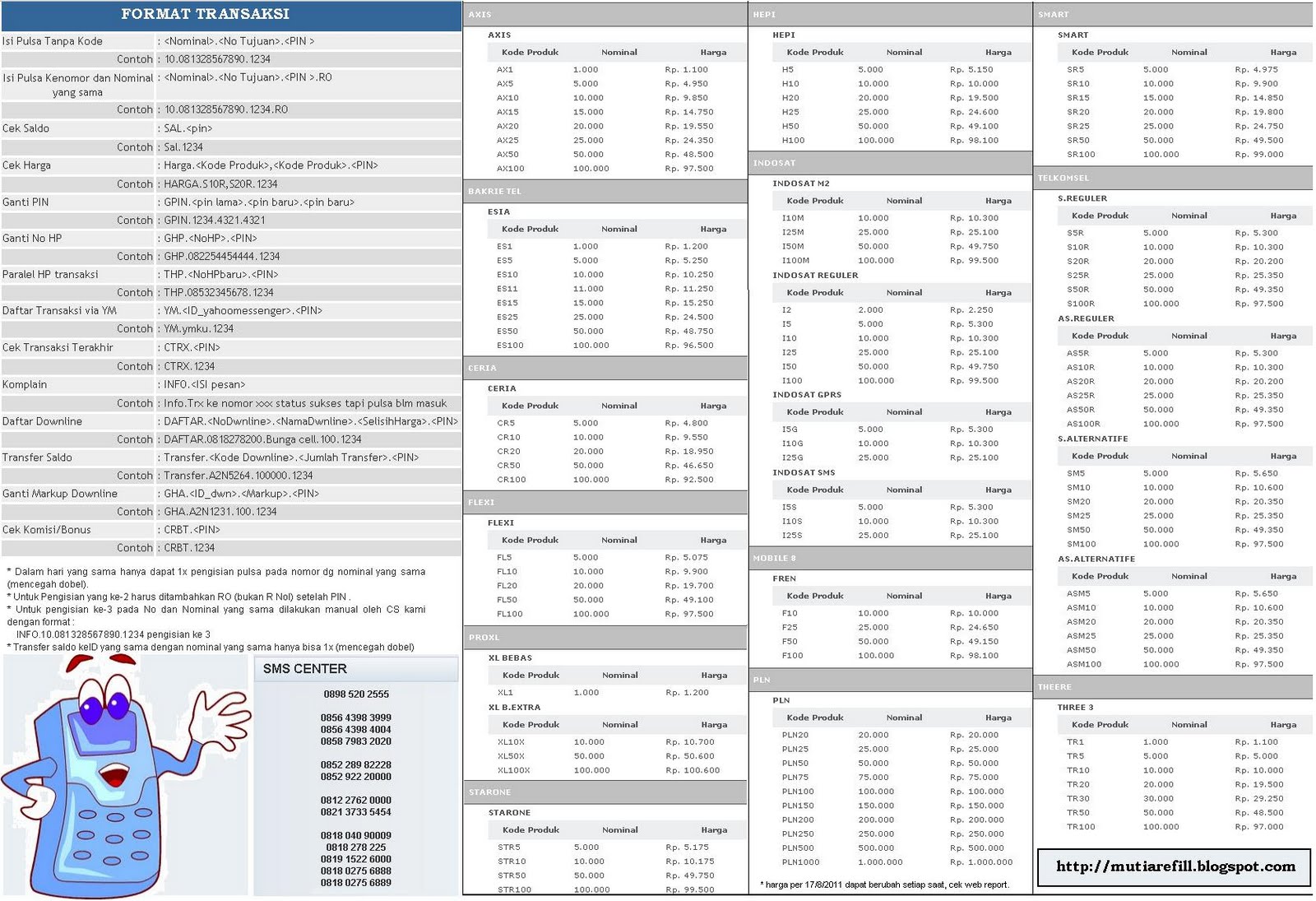Screen dimensions: 1316x901
Task: Click product code FL20
Action: tap(507, 586)
